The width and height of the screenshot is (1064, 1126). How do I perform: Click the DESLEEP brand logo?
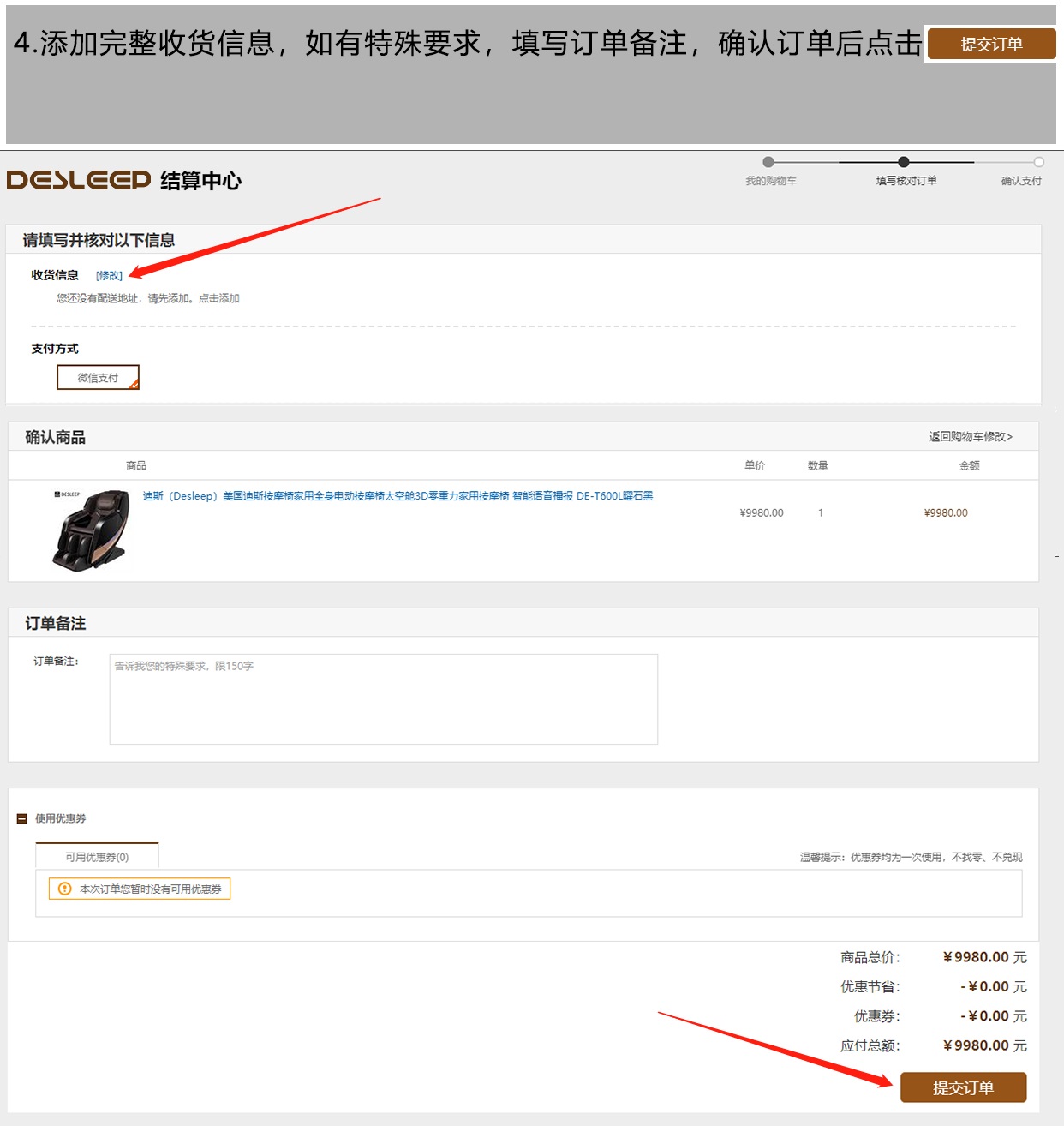click(78, 180)
